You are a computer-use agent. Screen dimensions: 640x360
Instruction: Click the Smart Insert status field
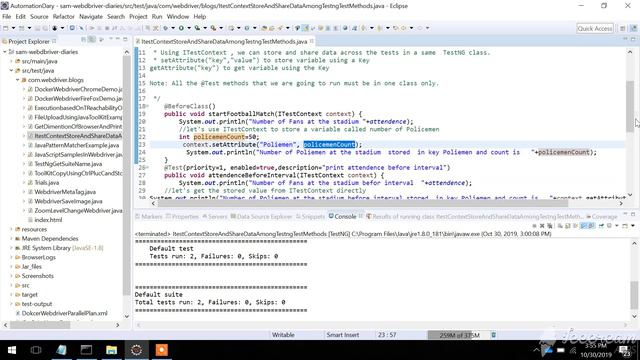[x=342, y=335]
